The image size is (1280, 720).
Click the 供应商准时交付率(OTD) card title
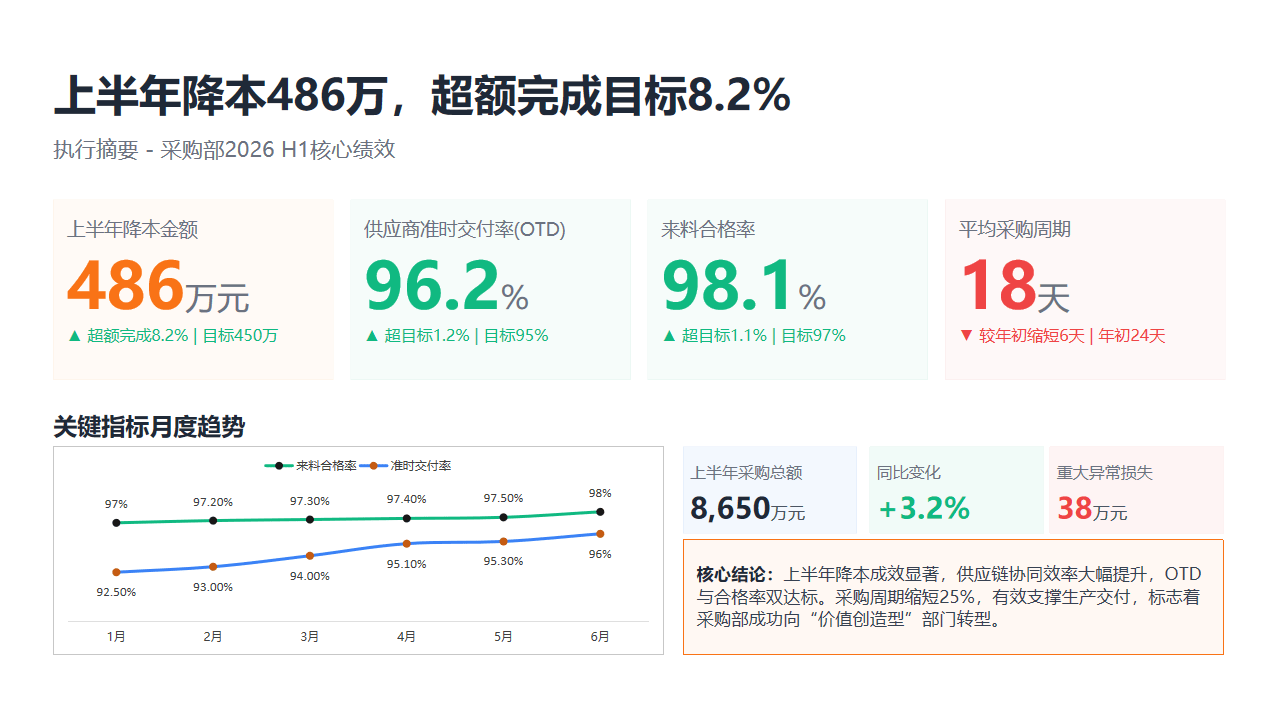pos(465,229)
